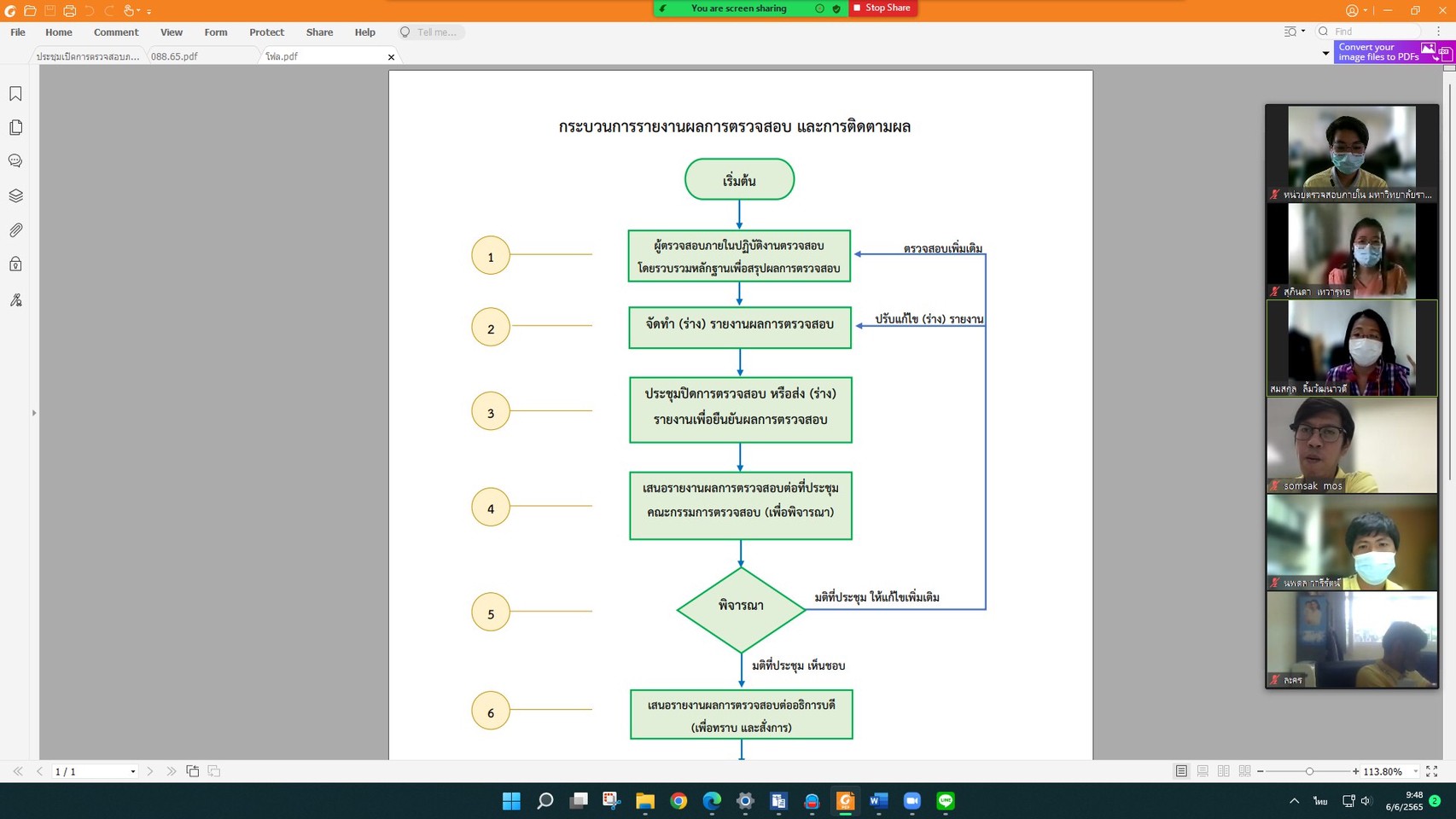Click the zoom slider handle
The image size is (1456, 819).
[1309, 771]
